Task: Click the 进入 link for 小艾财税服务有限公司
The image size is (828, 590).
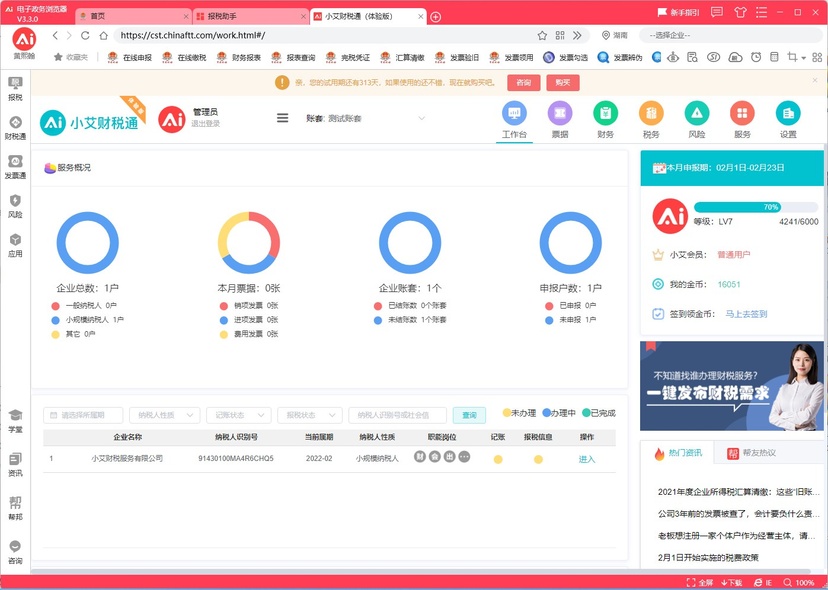Action: (586, 459)
